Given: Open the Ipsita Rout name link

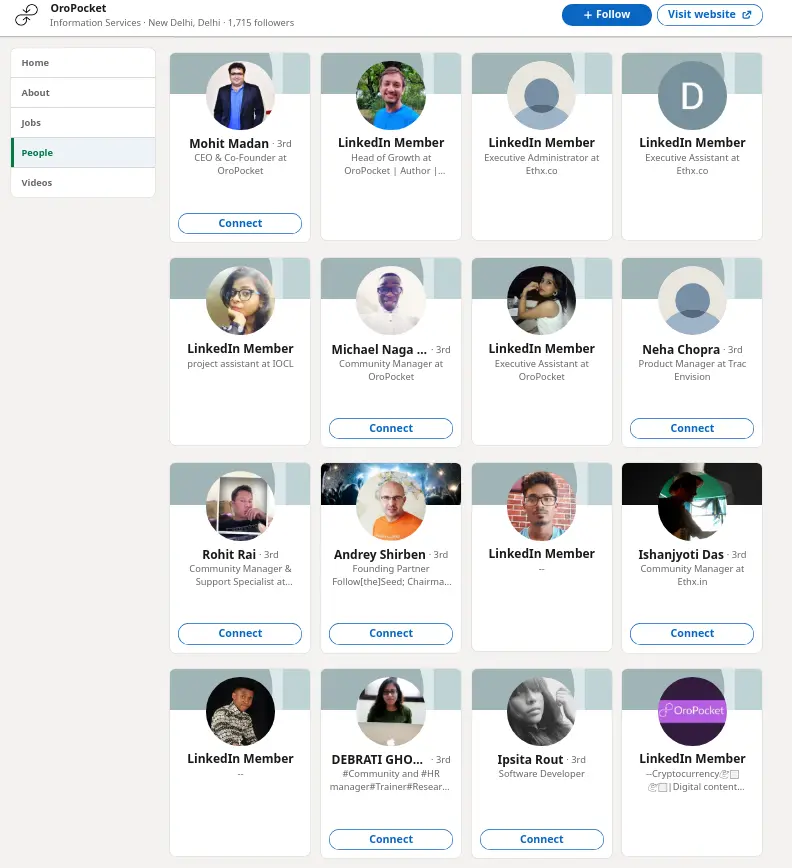Looking at the screenshot, I should (530, 760).
